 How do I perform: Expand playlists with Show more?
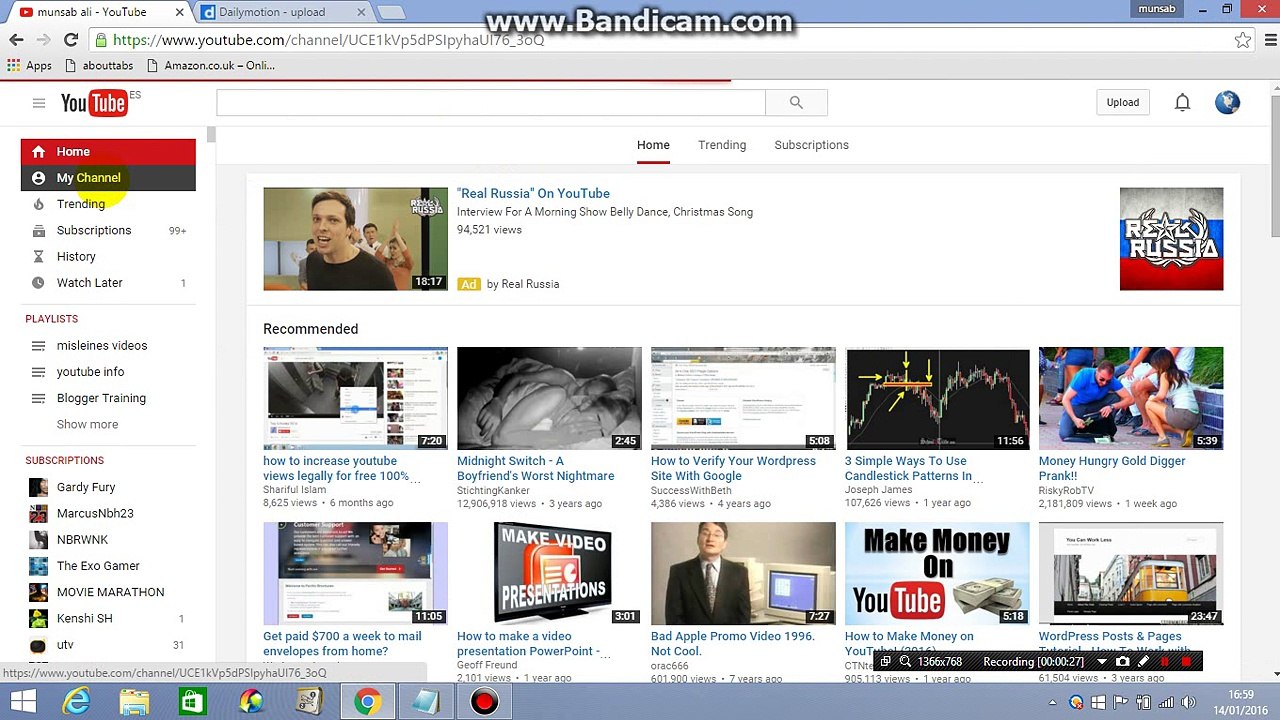coord(87,424)
